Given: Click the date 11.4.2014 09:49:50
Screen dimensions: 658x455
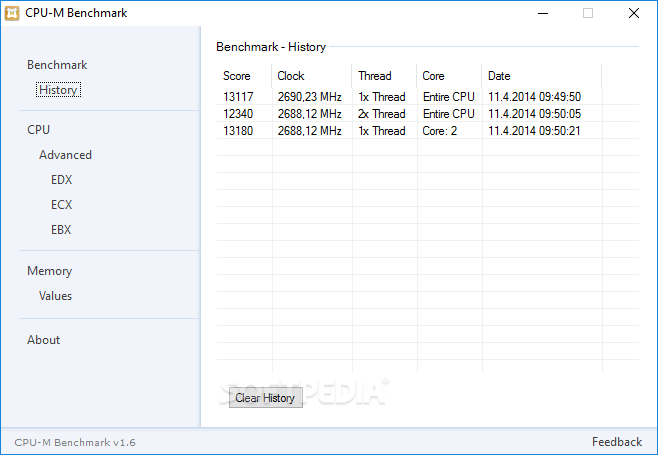Looking at the screenshot, I should tap(534, 97).
